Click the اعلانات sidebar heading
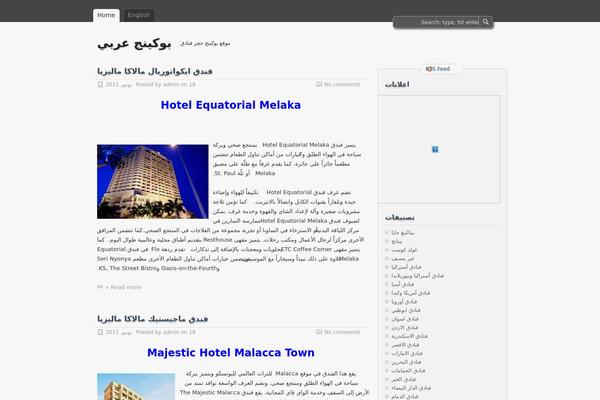 coord(397,84)
